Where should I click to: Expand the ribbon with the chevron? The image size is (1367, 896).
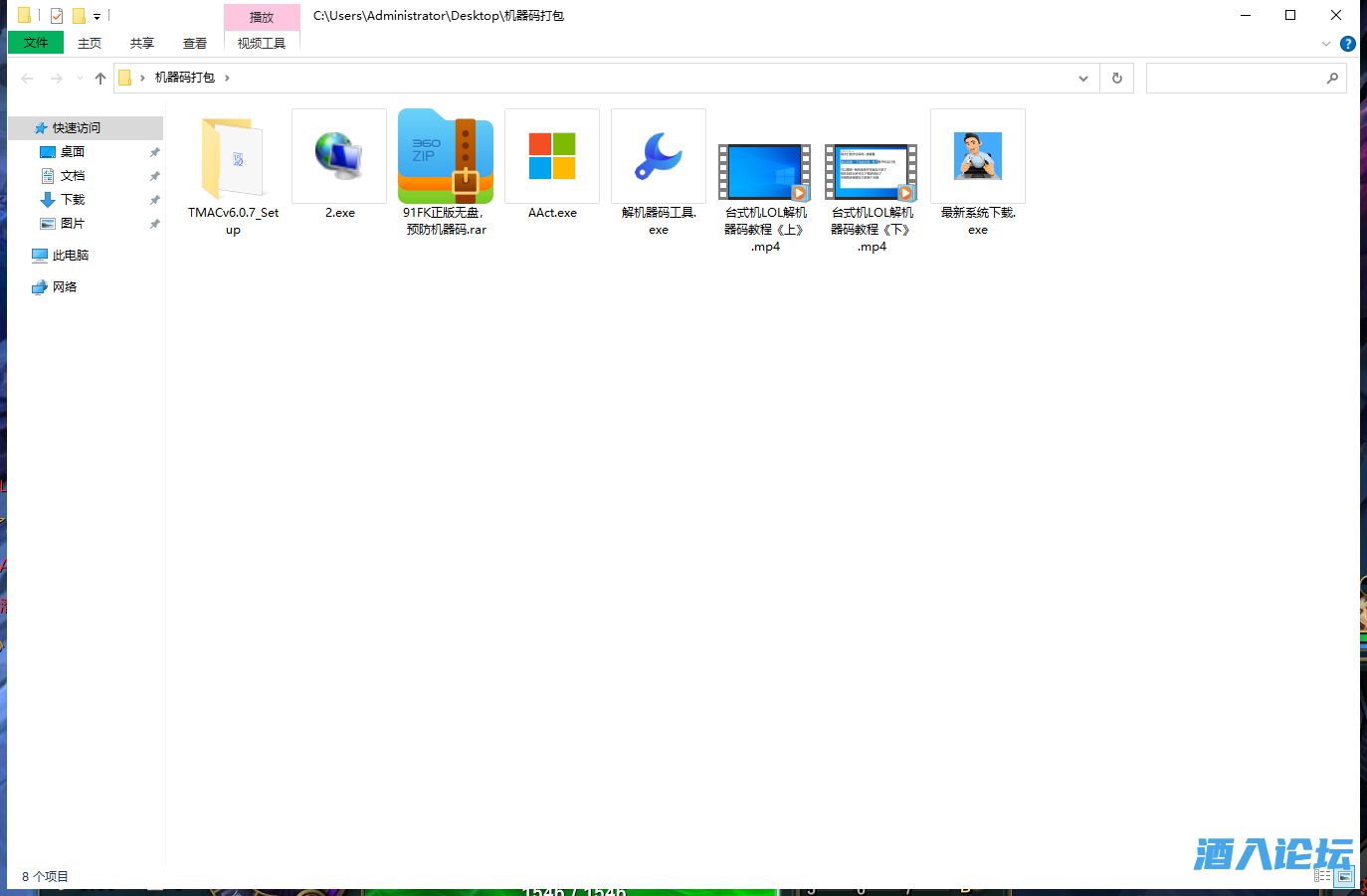tap(1325, 44)
